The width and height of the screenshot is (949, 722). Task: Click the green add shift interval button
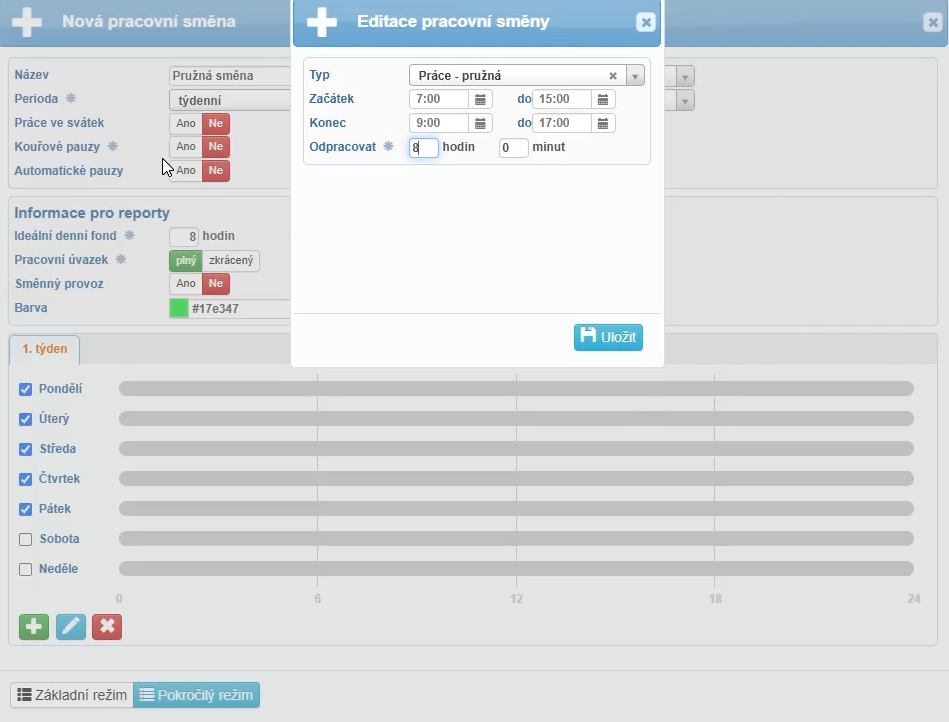pyautogui.click(x=34, y=626)
